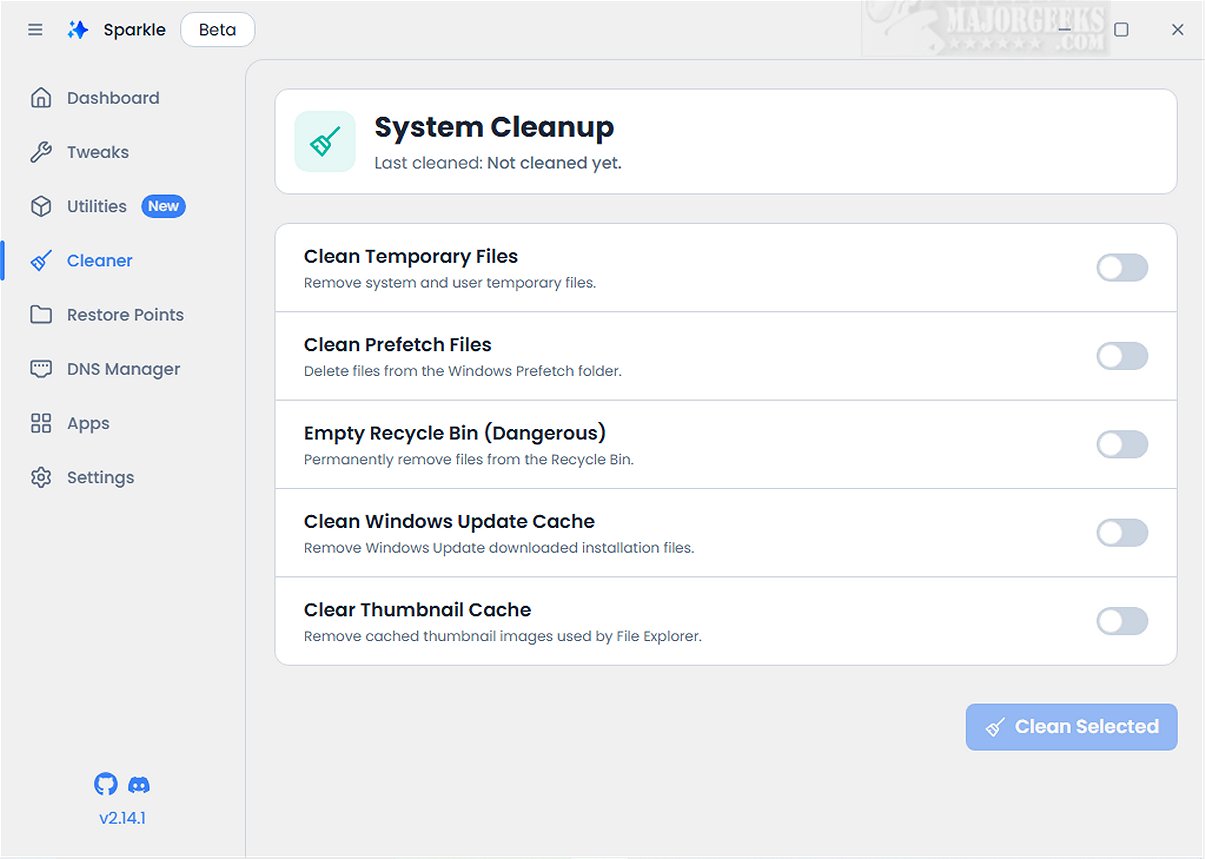Click the Tweaks wrench icon
Screen dimensions: 1205x859
(x=41, y=152)
